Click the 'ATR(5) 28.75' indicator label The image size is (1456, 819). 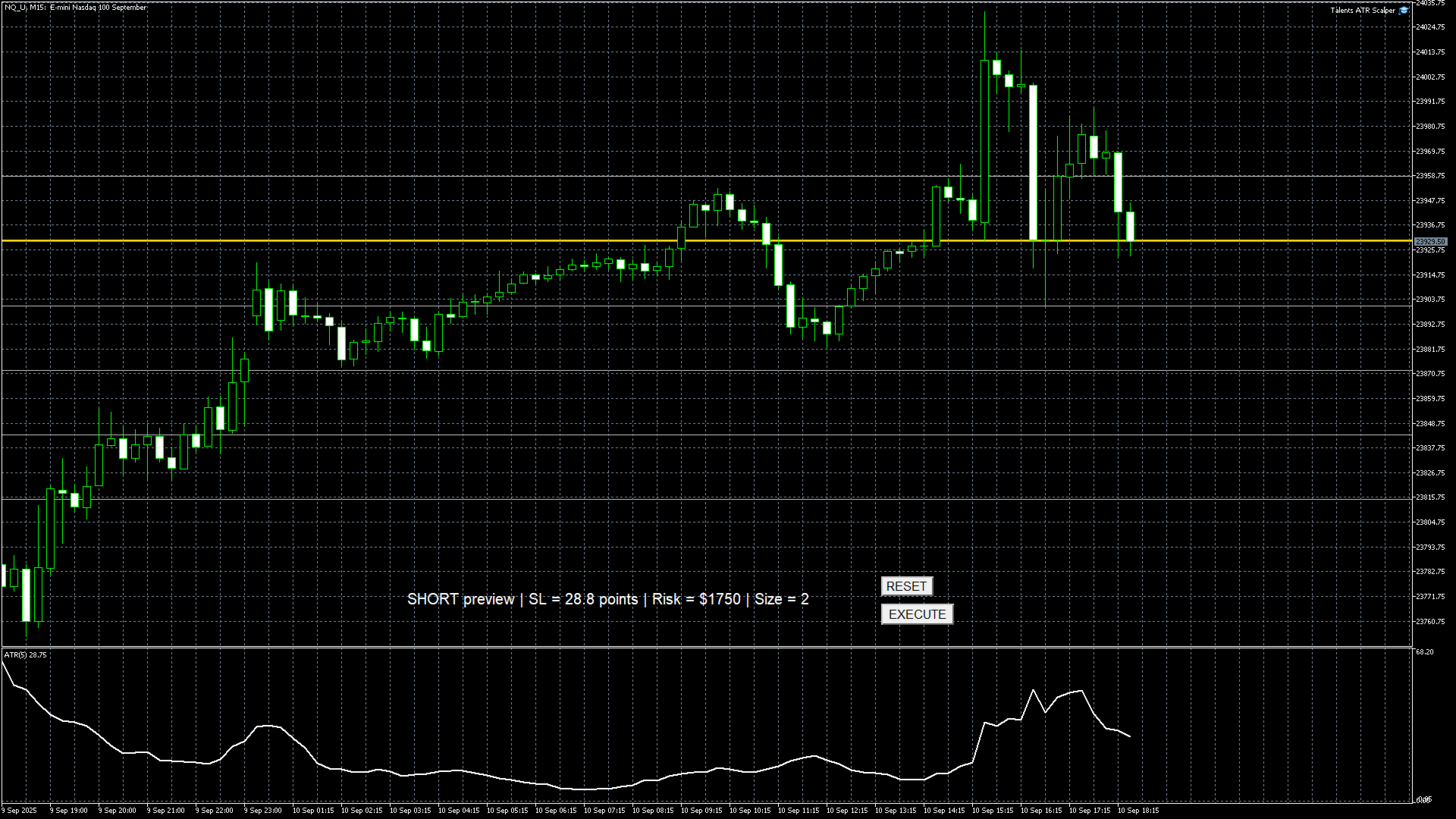pyautogui.click(x=26, y=654)
